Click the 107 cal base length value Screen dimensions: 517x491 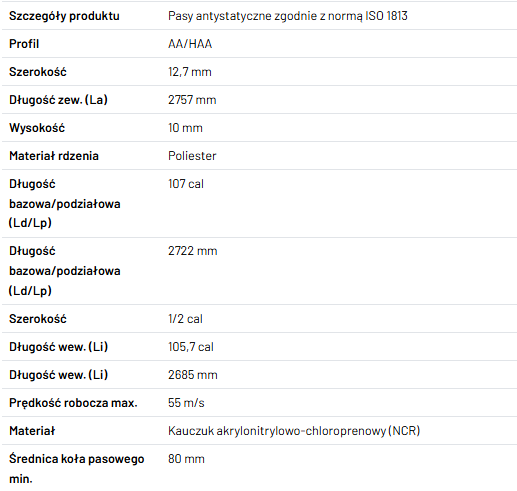pyautogui.click(x=186, y=184)
